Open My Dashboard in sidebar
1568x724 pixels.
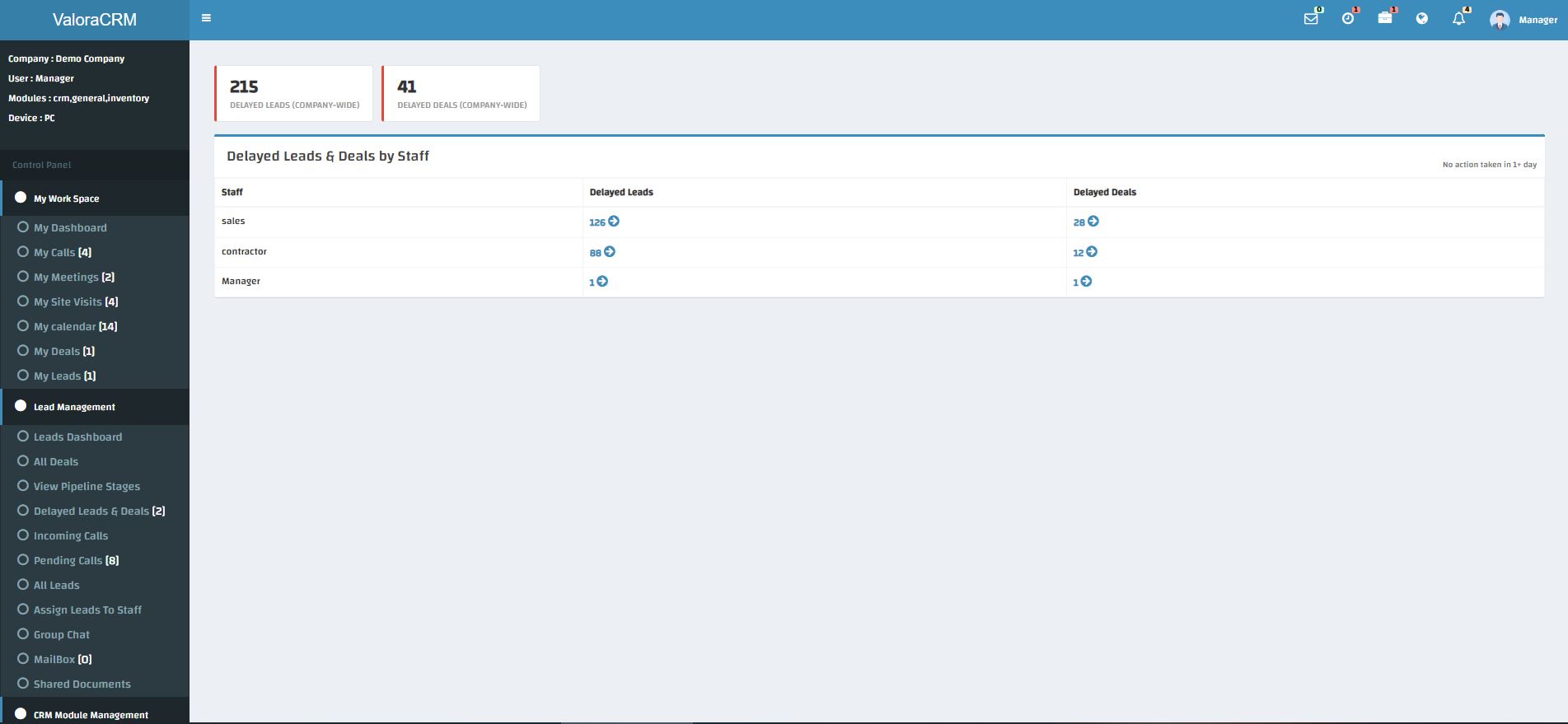click(x=70, y=227)
